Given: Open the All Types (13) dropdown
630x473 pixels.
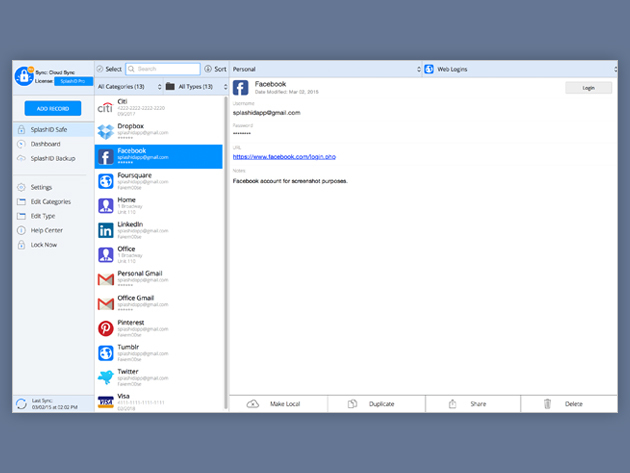Looking at the screenshot, I should [x=196, y=87].
